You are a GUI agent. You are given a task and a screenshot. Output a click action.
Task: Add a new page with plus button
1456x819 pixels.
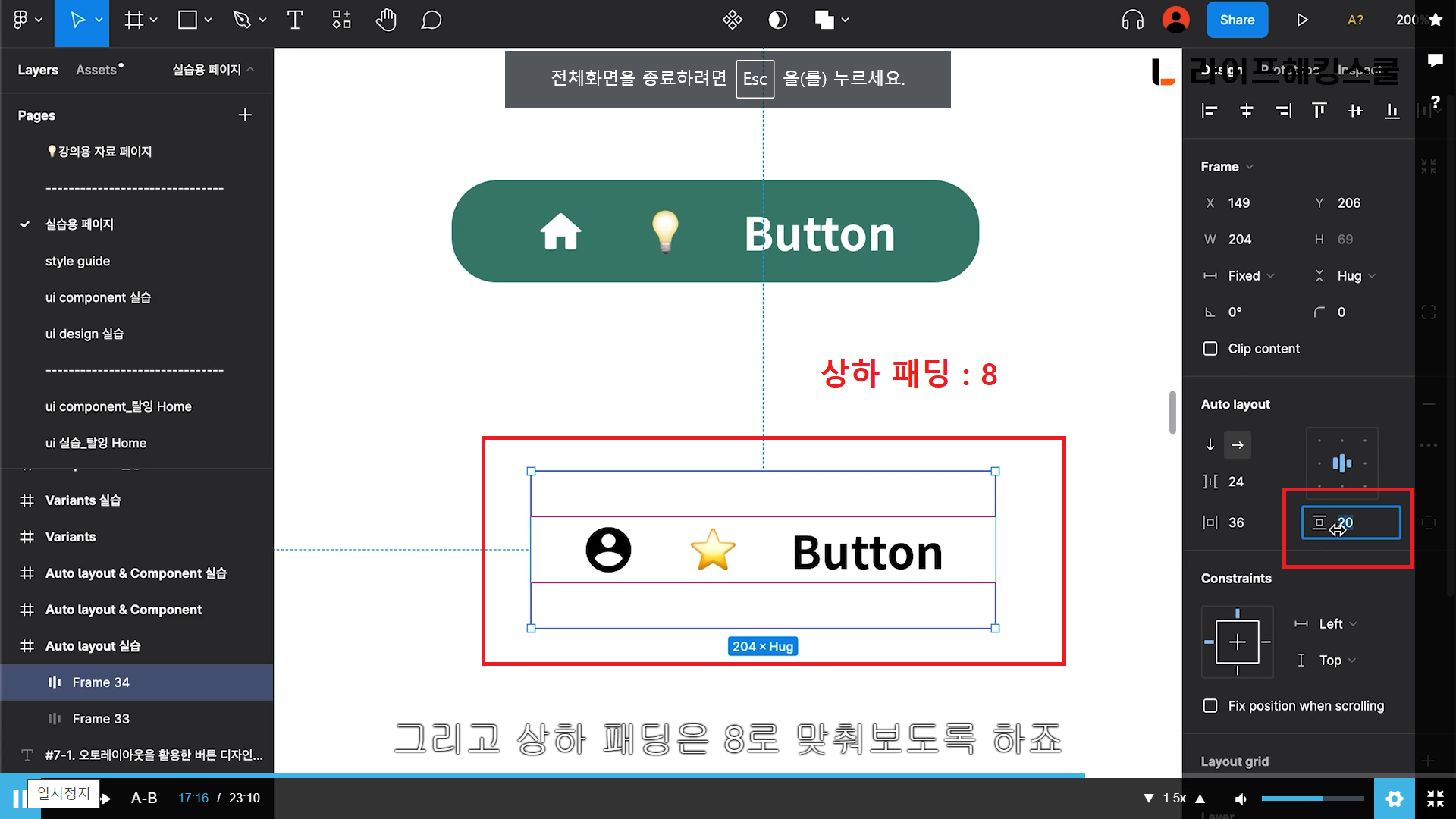pyautogui.click(x=245, y=115)
